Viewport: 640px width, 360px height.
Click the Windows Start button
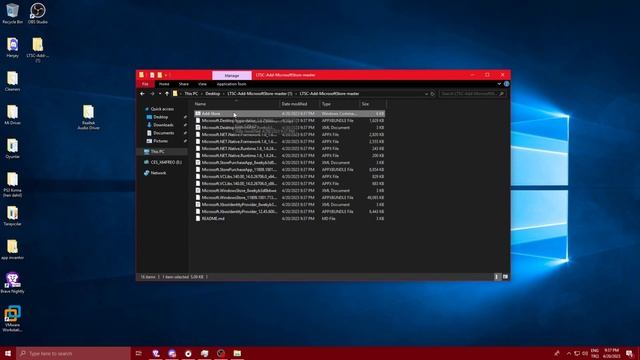8,353
